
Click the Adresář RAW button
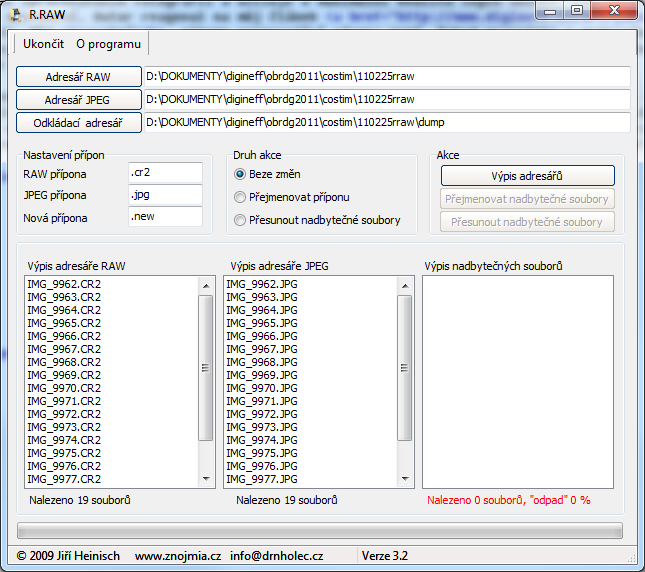point(78,77)
